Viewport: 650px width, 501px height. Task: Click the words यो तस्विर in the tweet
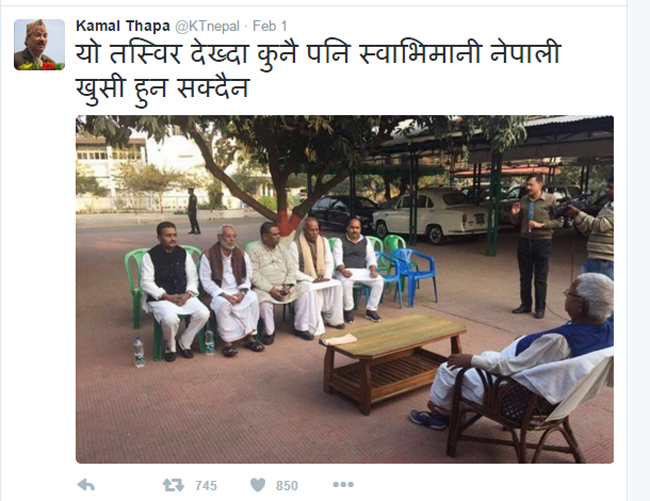pos(129,54)
